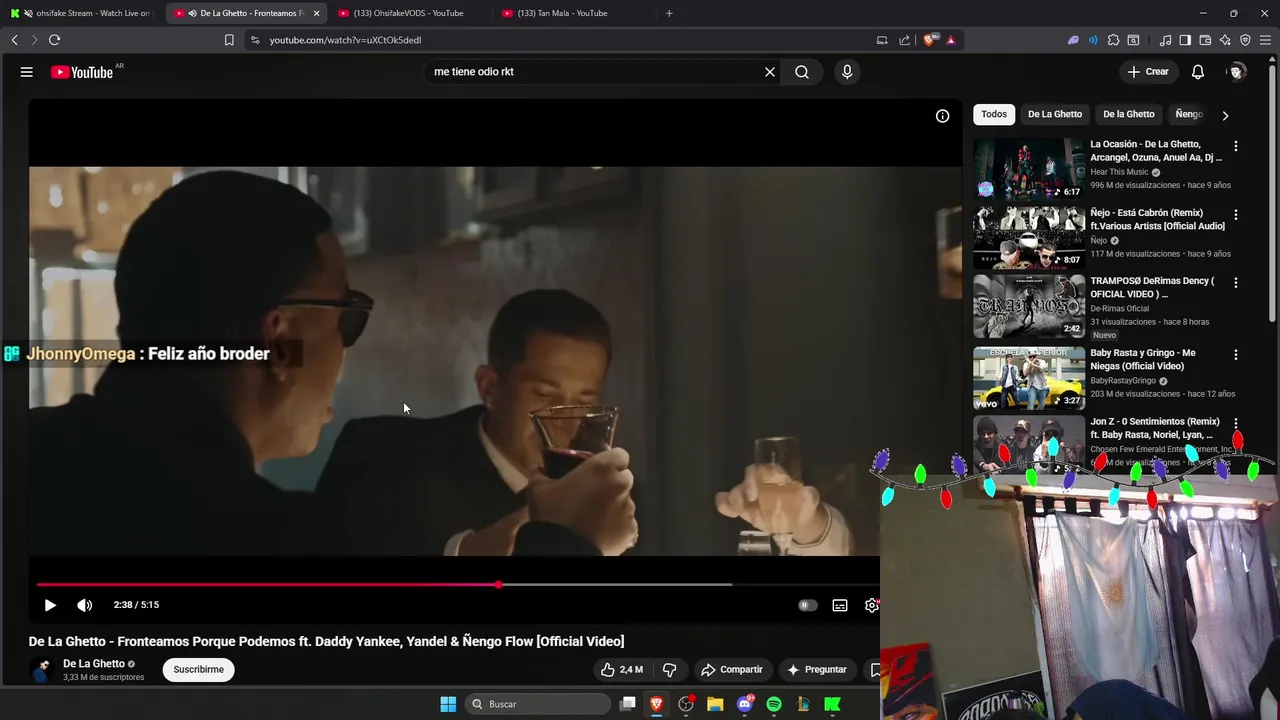Share the video via Compartir
The image size is (1280, 720).
tap(732, 670)
